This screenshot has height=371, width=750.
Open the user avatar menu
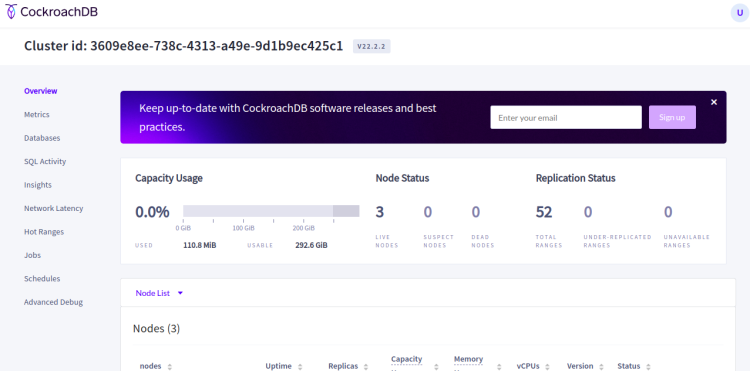pyautogui.click(x=739, y=13)
